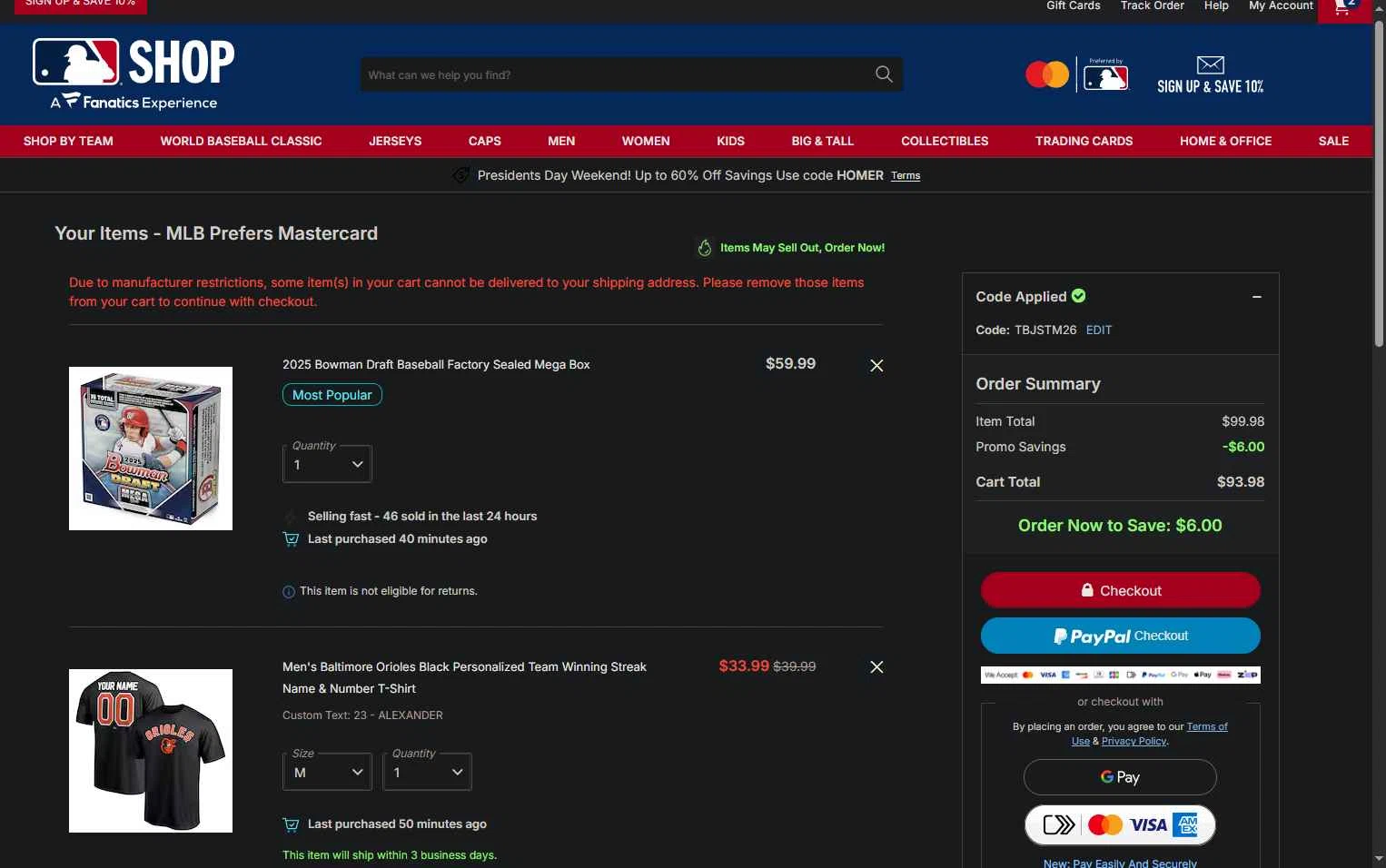The height and width of the screenshot is (868, 1386).
Task: Open the Big & Tall menu
Action: 823,141
